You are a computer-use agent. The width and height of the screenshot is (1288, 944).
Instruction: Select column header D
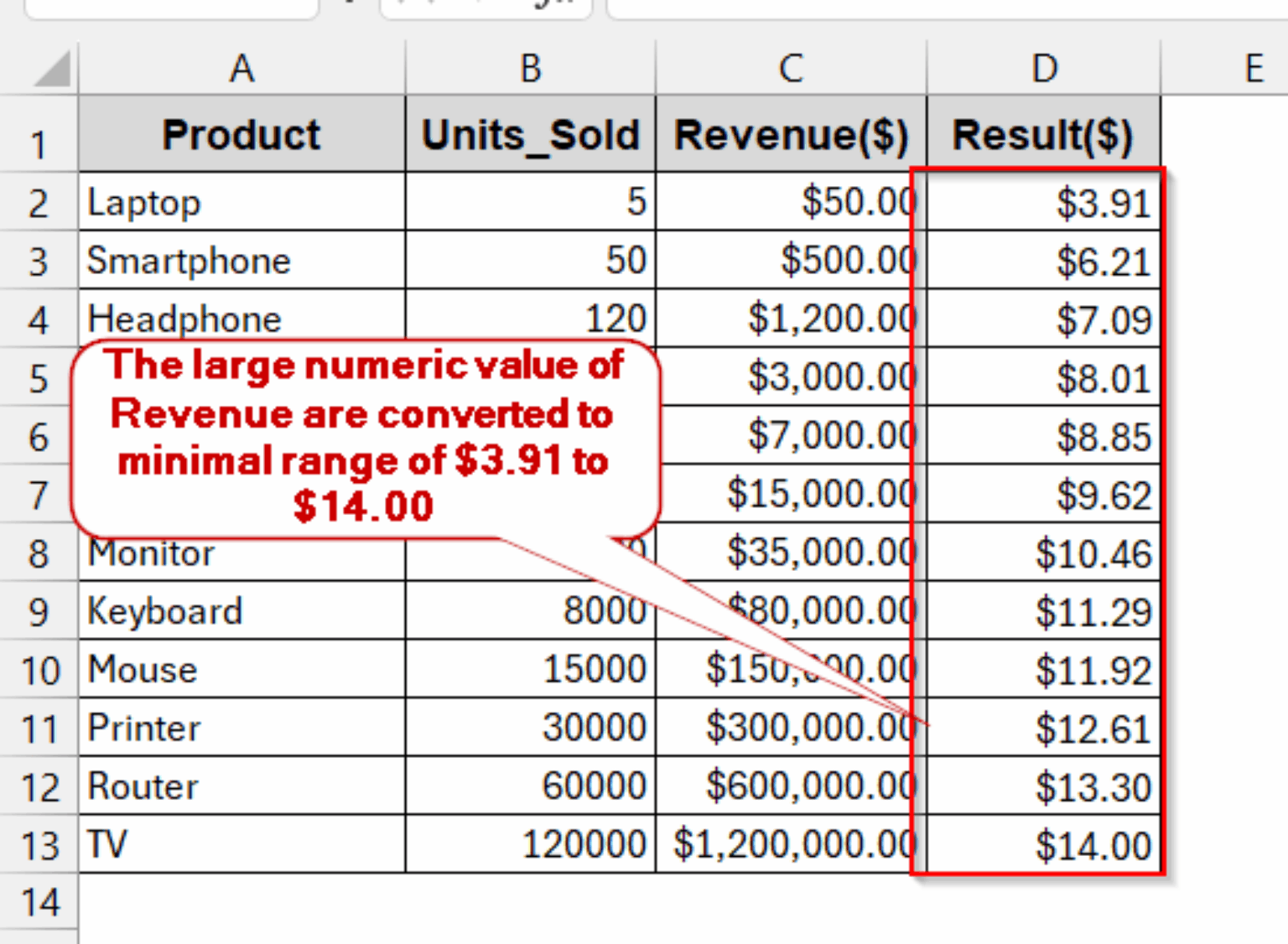coord(1042,67)
